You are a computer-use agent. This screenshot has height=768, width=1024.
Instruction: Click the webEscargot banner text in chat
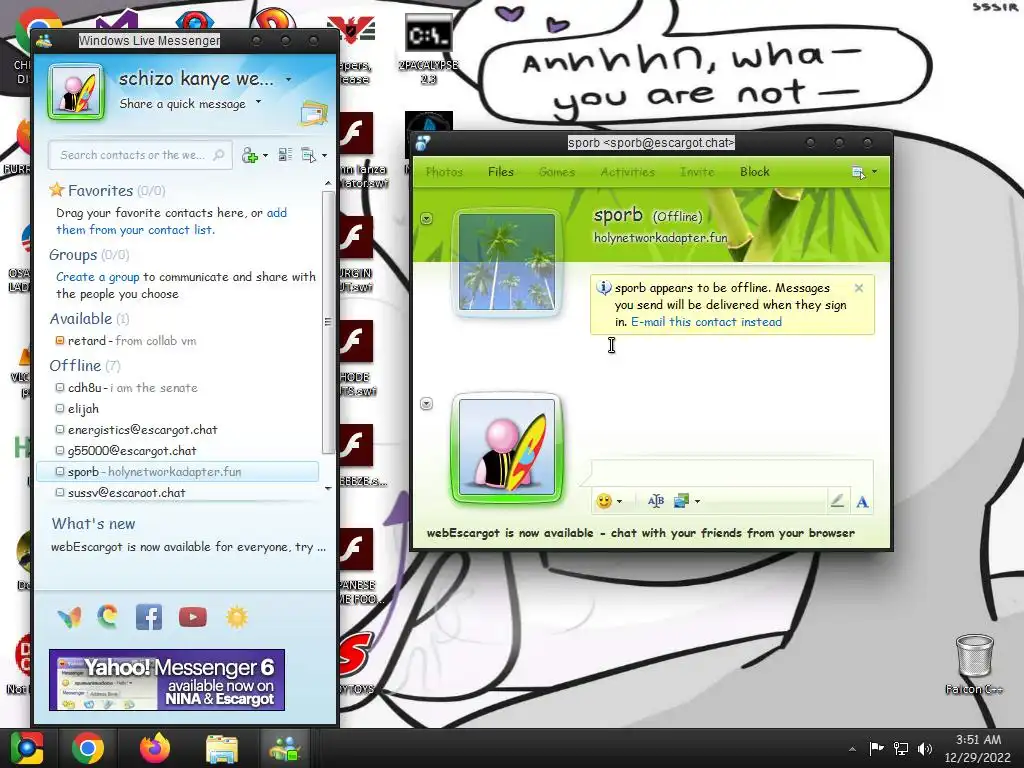point(640,533)
